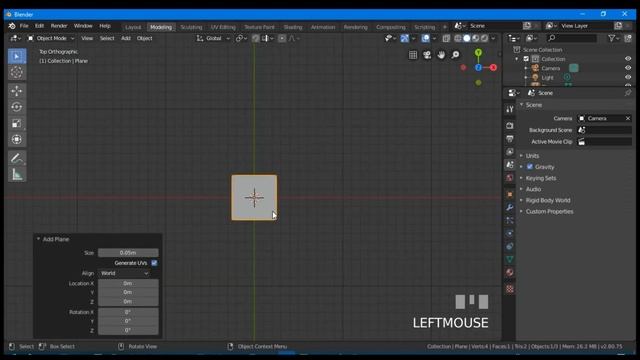Click the Background Scene field
This screenshot has height=360, width=640.
604,130
